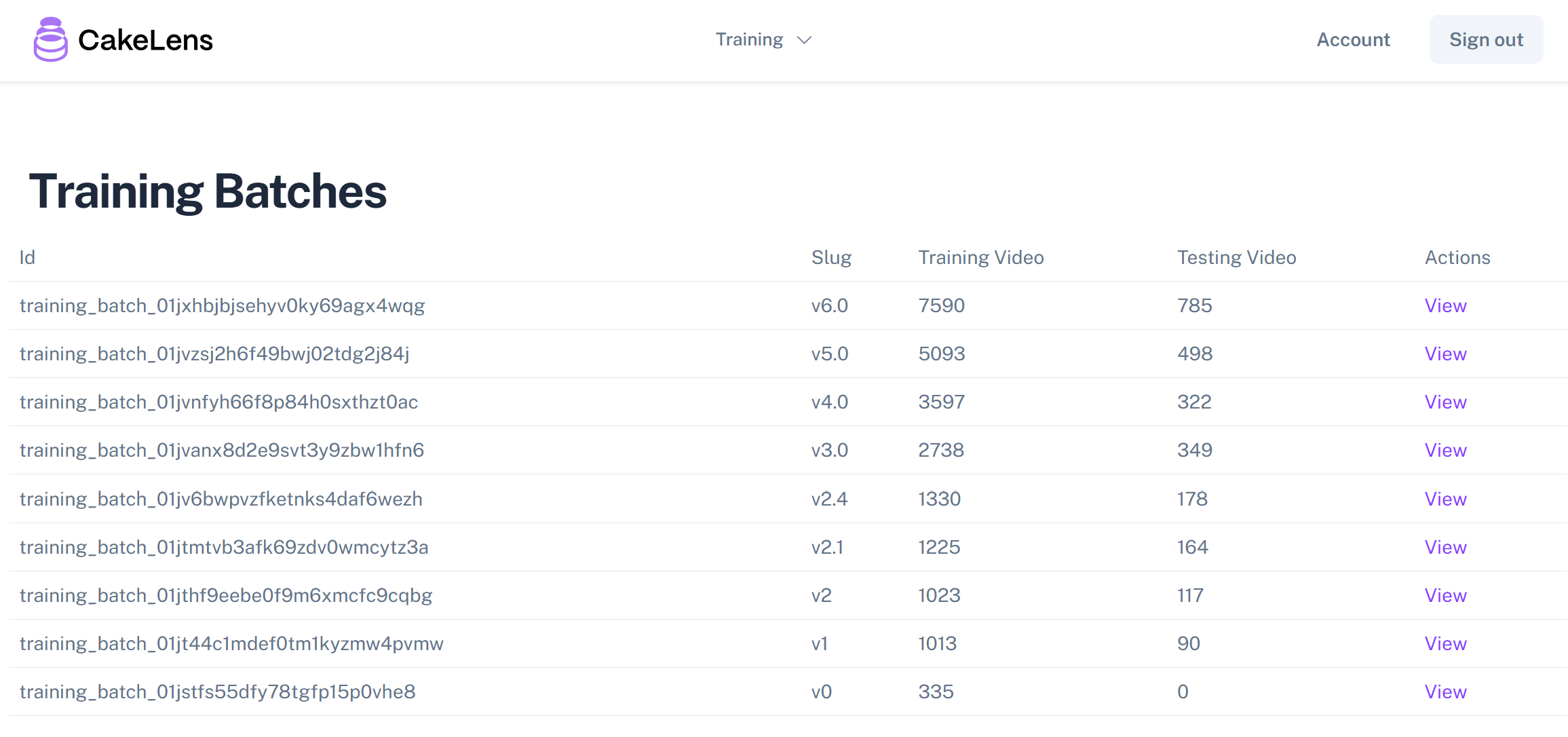
Task: Select id training_batch_01jv6bwpvzfketnks4daf6wezh
Action: 221,499
